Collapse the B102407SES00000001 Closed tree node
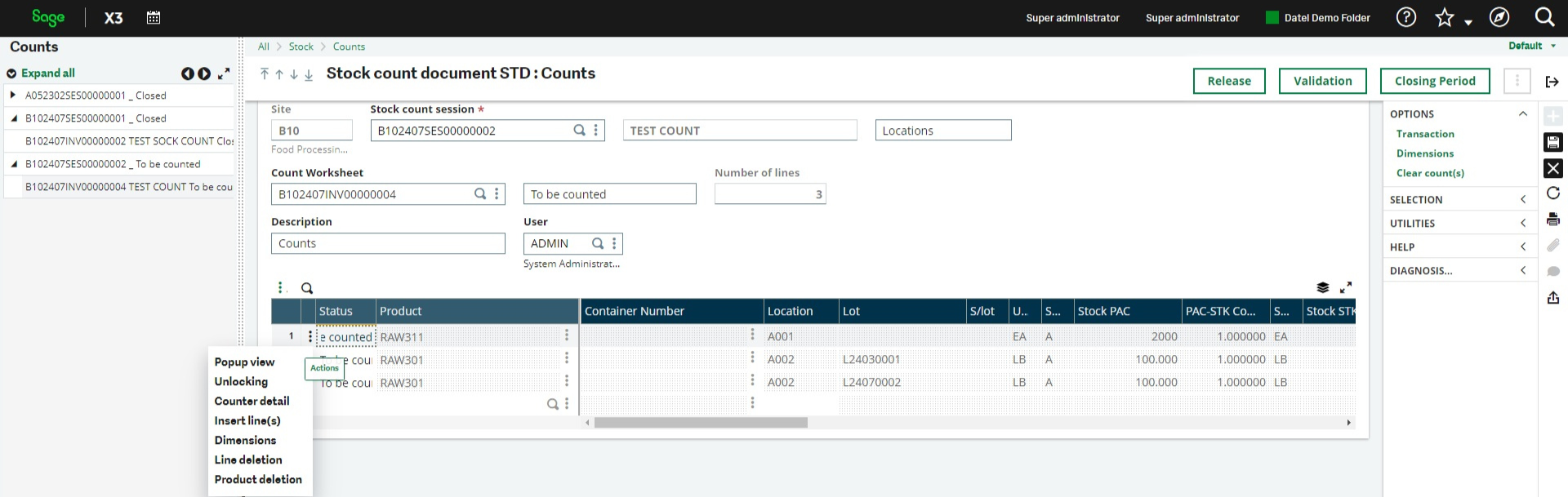The image size is (1568, 497). click(13, 118)
